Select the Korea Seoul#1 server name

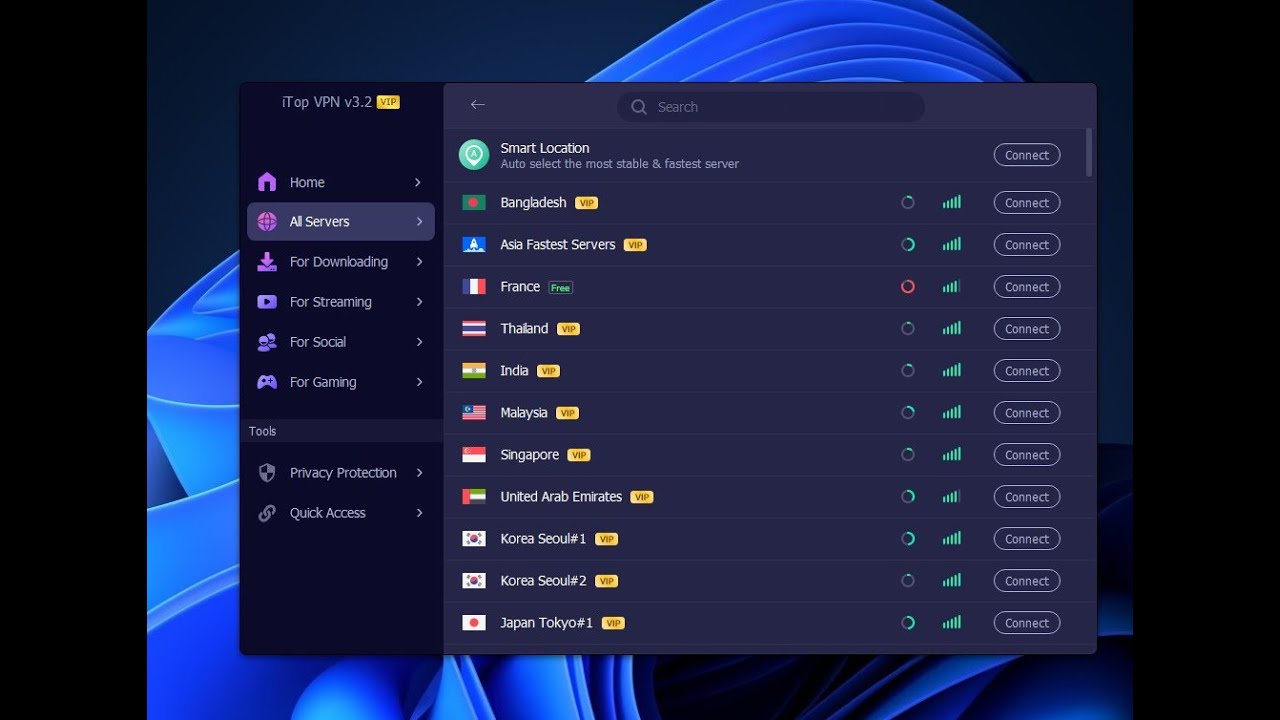pyautogui.click(x=544, y=539)
